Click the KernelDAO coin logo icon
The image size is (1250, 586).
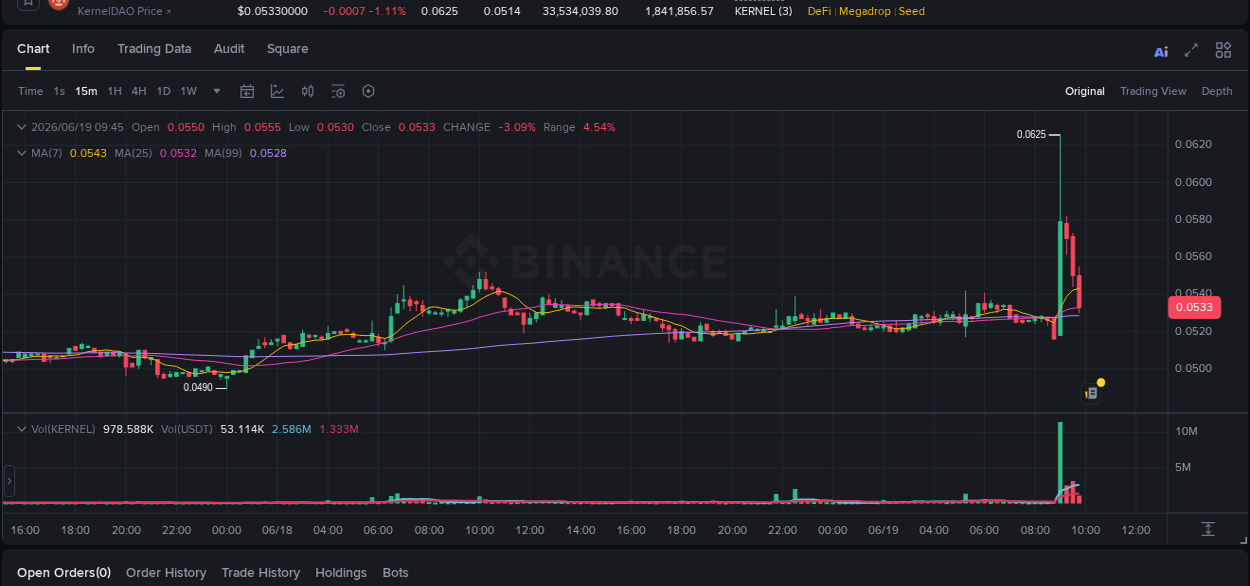(x=58, y=4)
